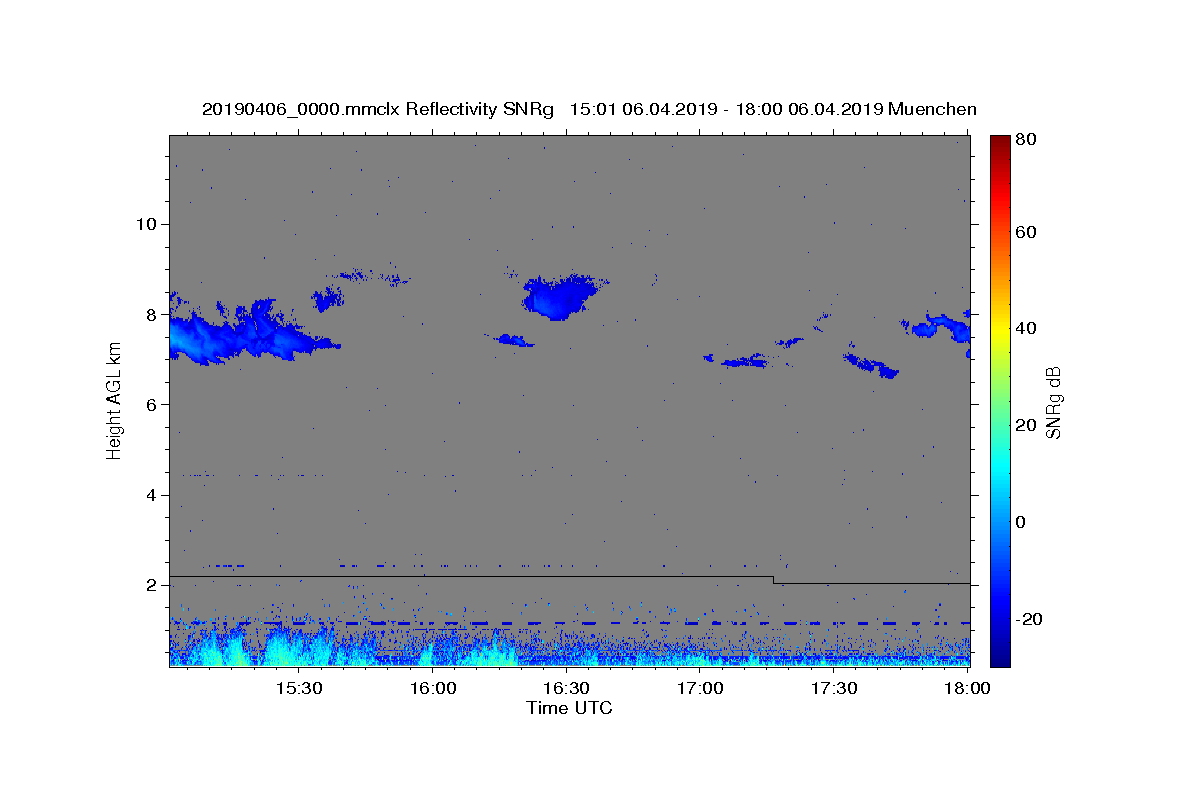
Task: Click the 'Time UTC' x-axis label
Action: point(569,708)
